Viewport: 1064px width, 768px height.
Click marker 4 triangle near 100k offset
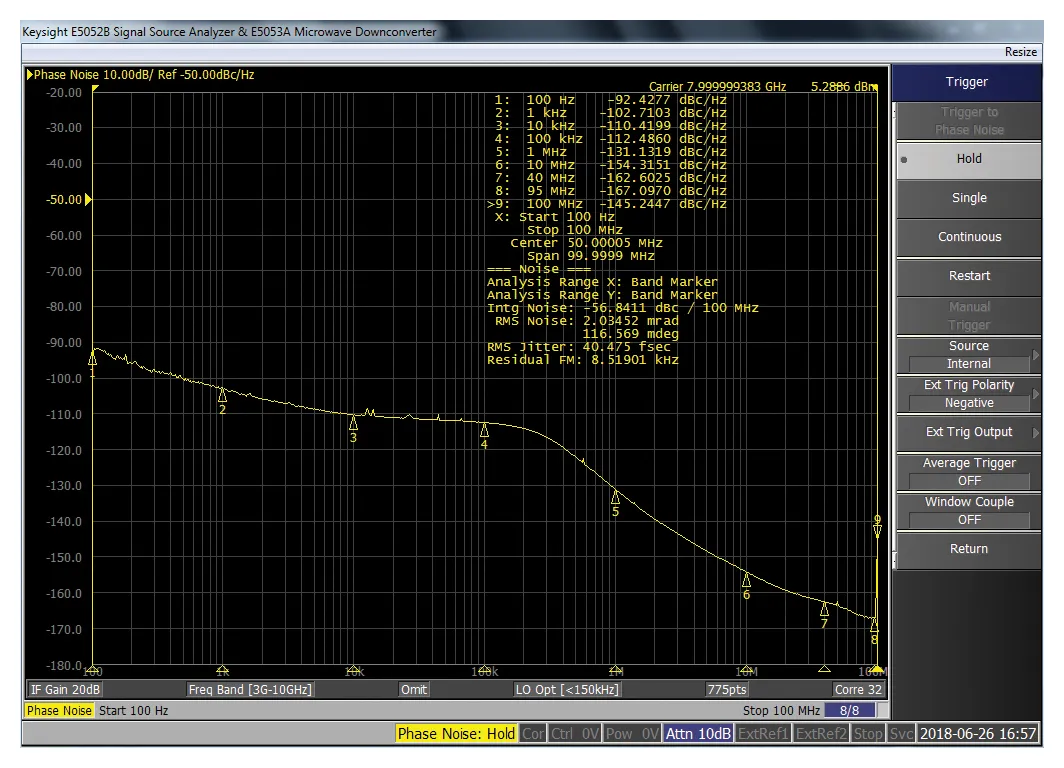coord(484,430)
